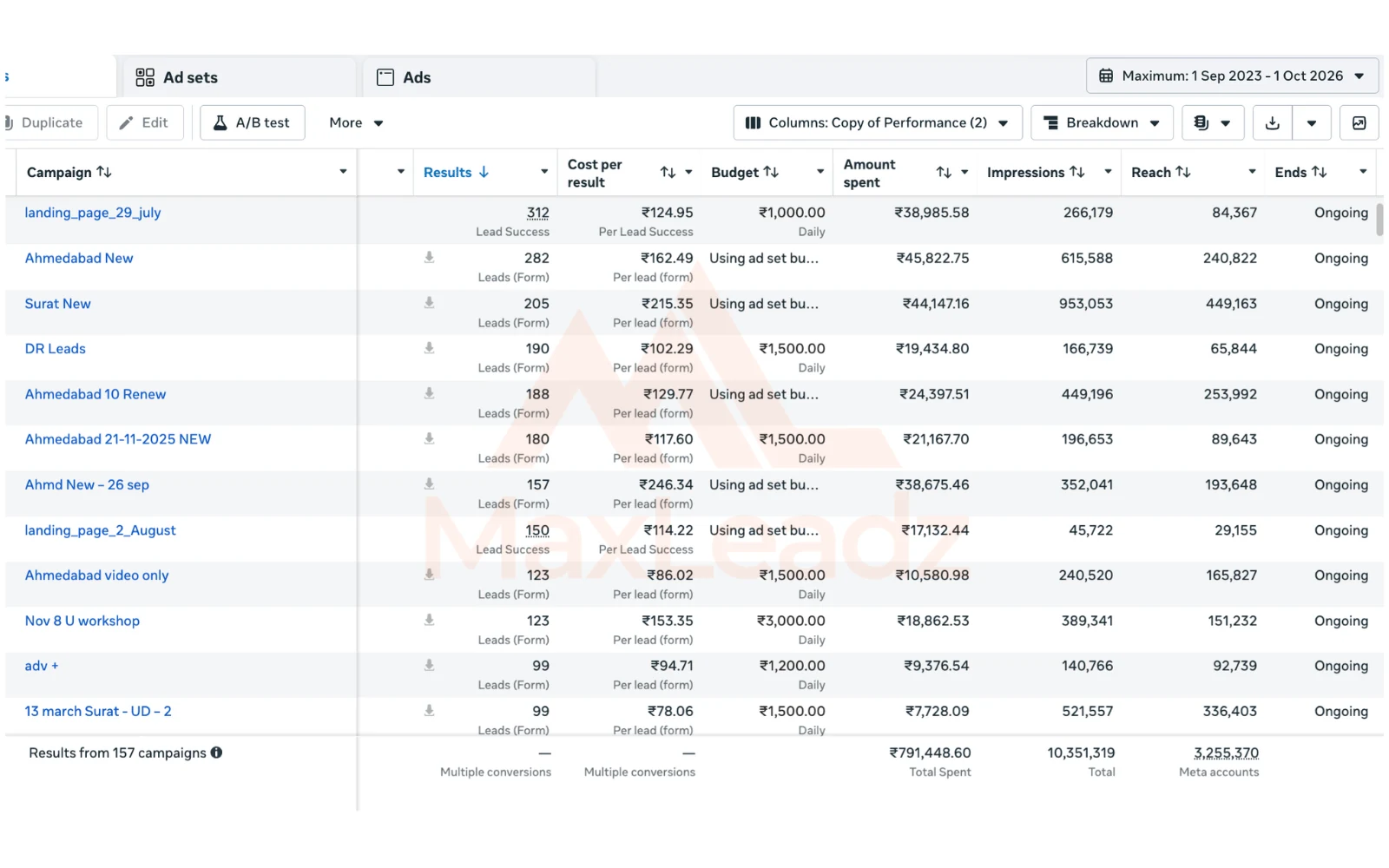Click the Duplicate button

[49, 122]
